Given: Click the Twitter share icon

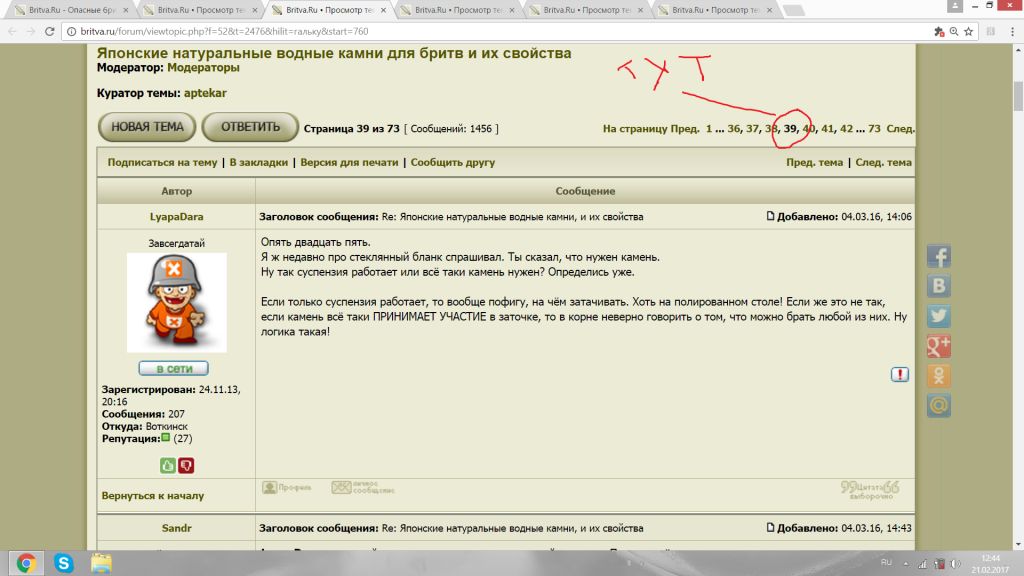Looking at the screenshot, I should (939, 316).
